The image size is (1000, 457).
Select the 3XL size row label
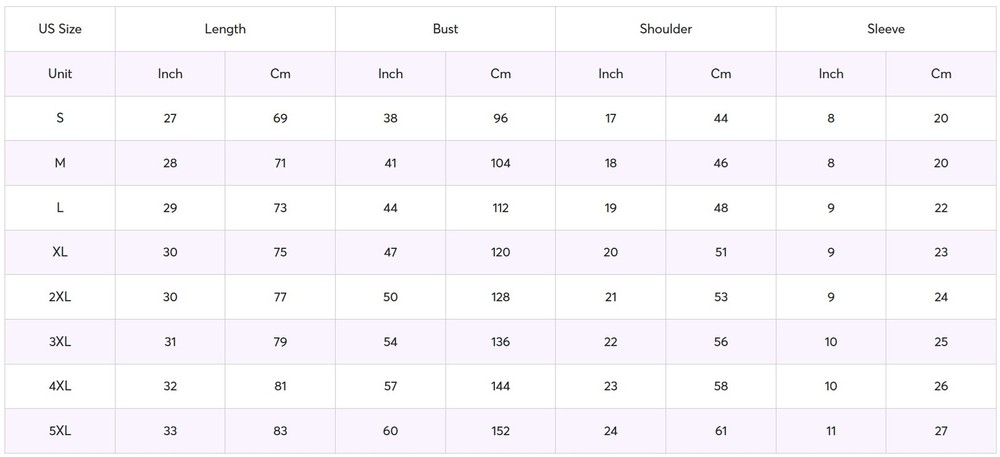click(60, 342)
